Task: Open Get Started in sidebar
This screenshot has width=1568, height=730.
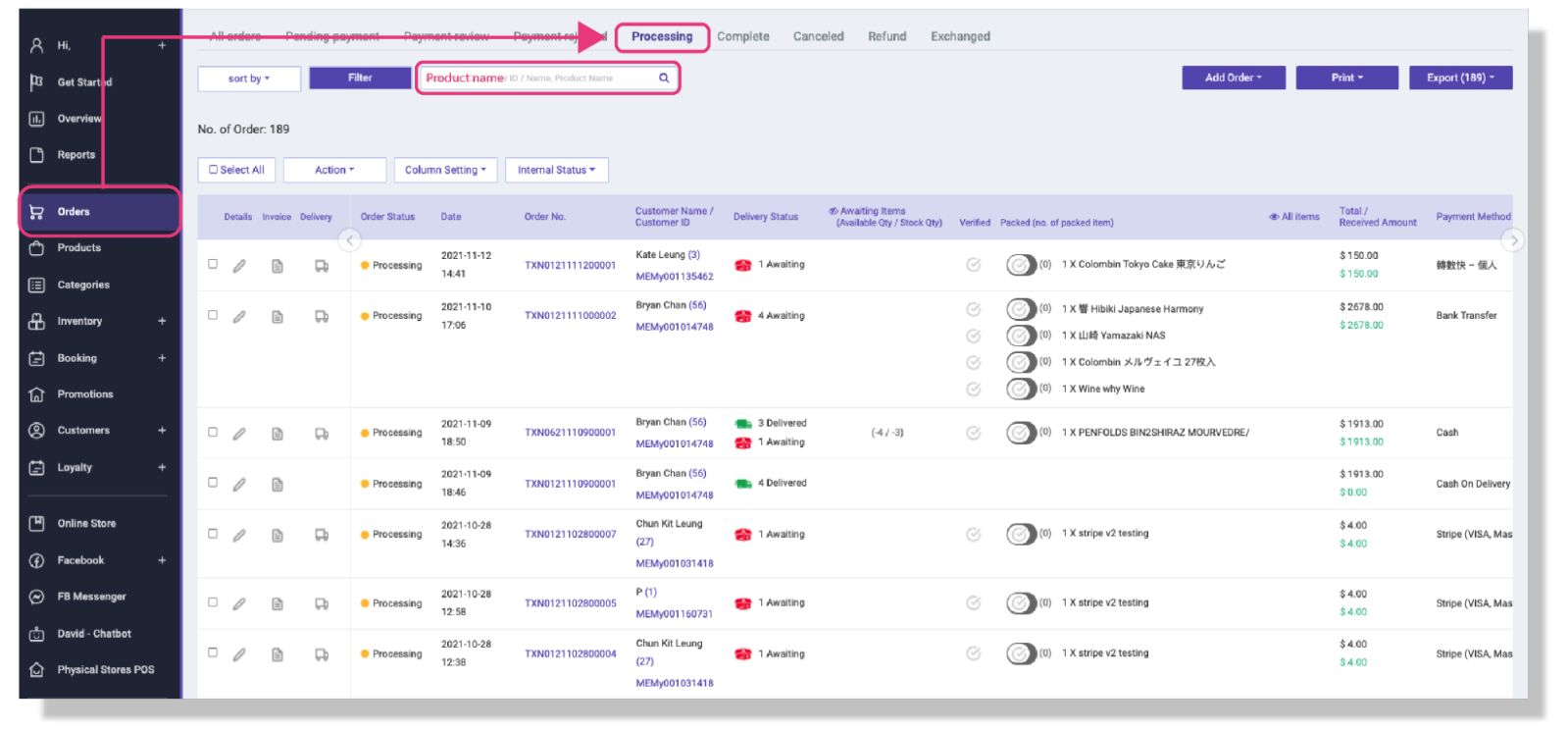Action: click(84, 82)
